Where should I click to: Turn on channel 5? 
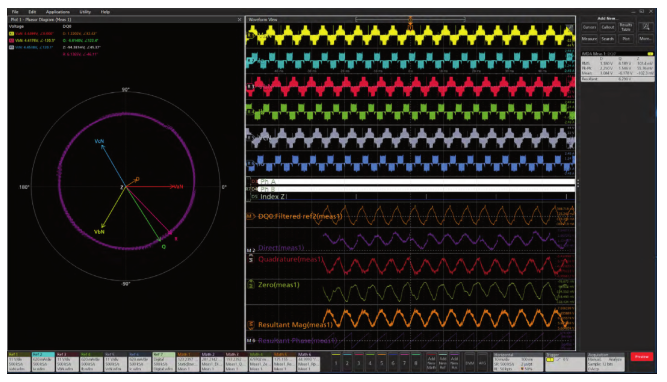382,362
